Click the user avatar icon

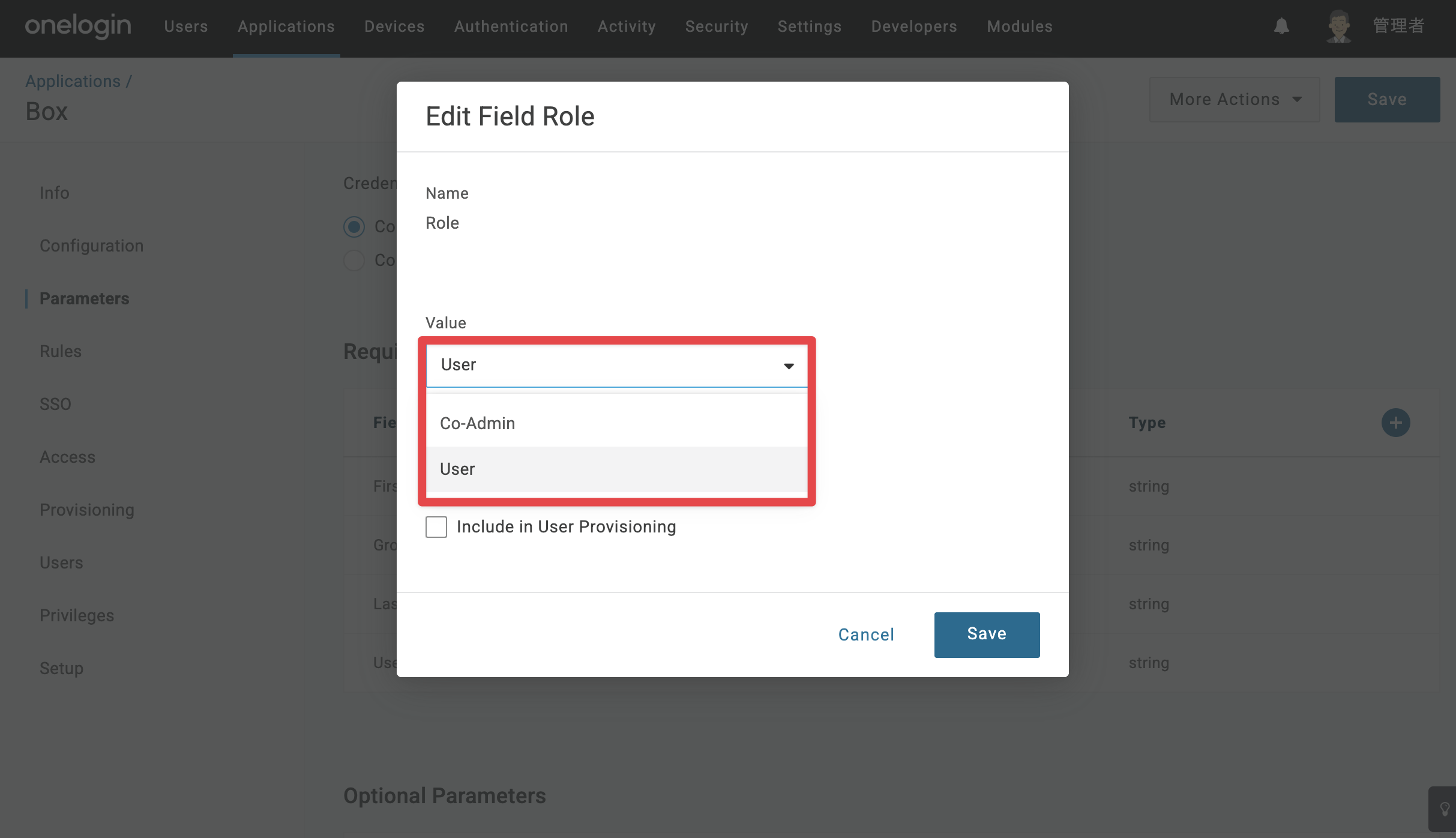click(1339, 26)
